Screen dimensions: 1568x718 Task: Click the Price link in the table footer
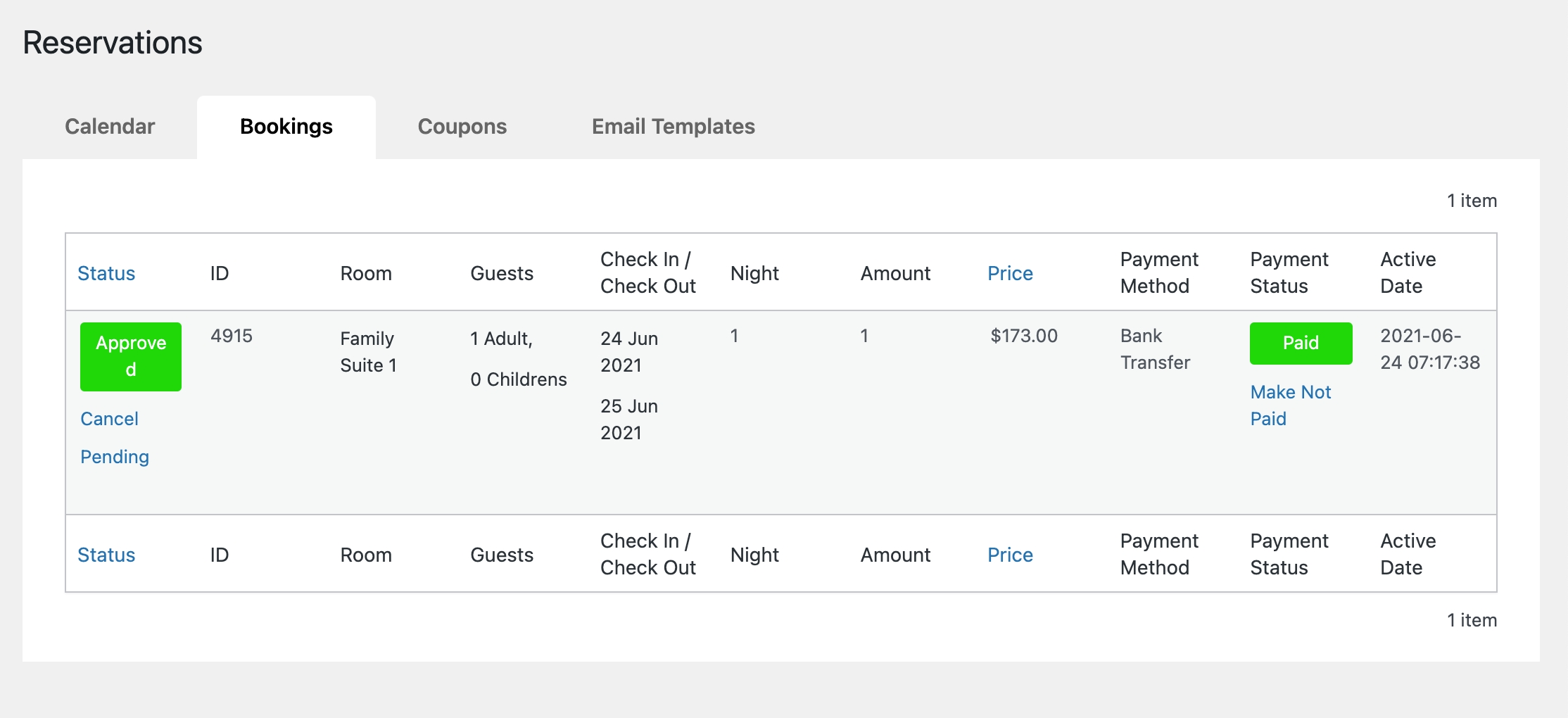1010,555
